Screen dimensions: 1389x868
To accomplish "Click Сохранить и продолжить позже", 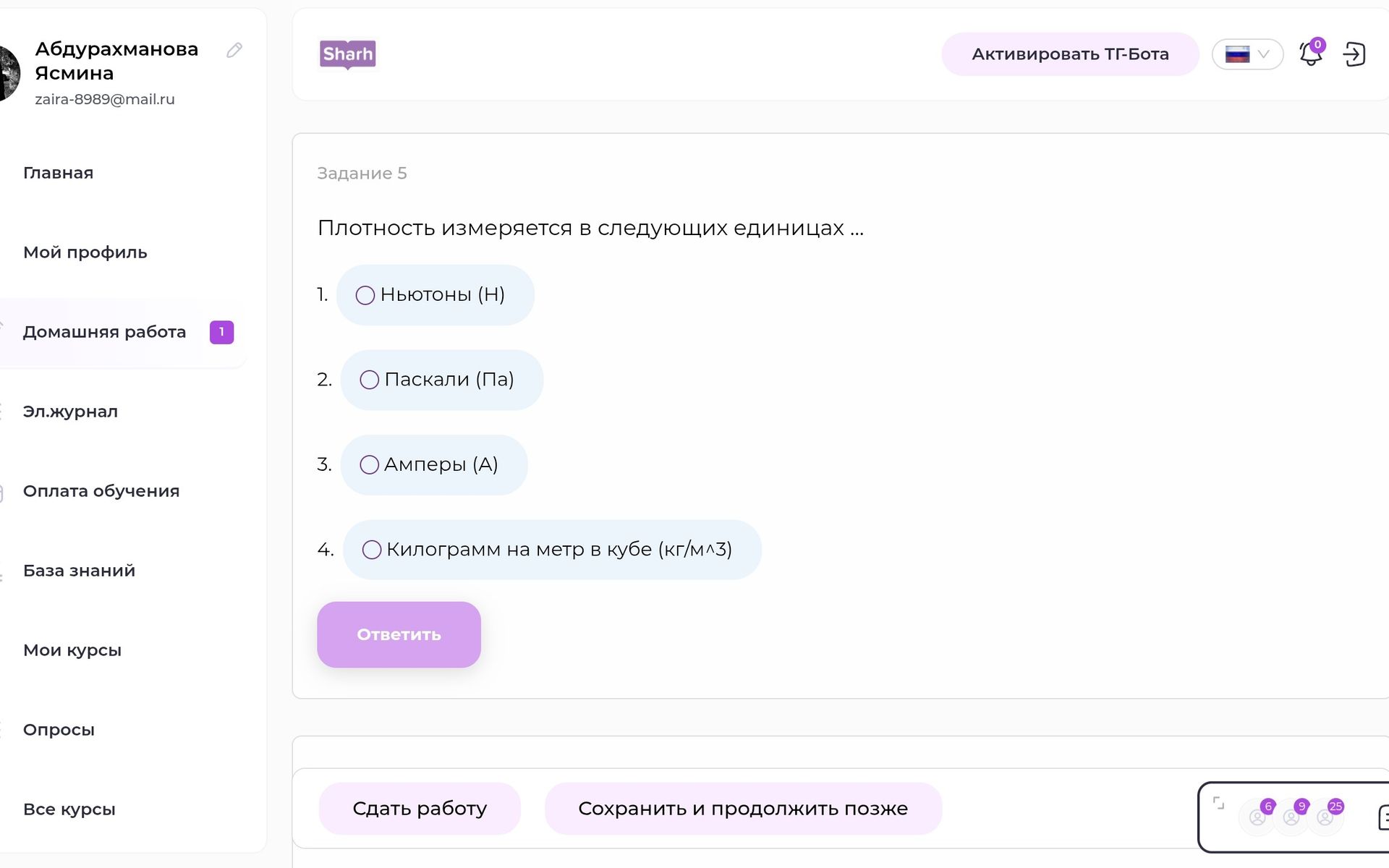I will 743,809.
